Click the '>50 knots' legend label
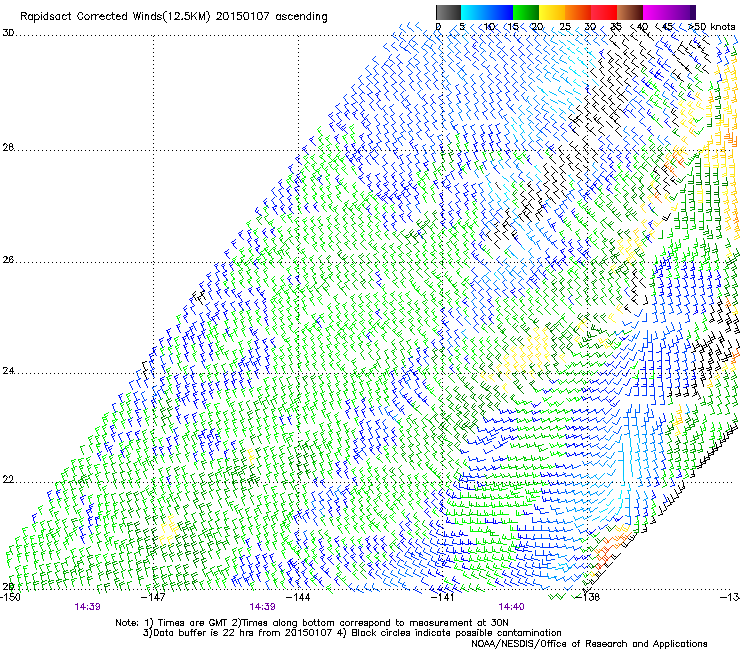 point(712,27)
